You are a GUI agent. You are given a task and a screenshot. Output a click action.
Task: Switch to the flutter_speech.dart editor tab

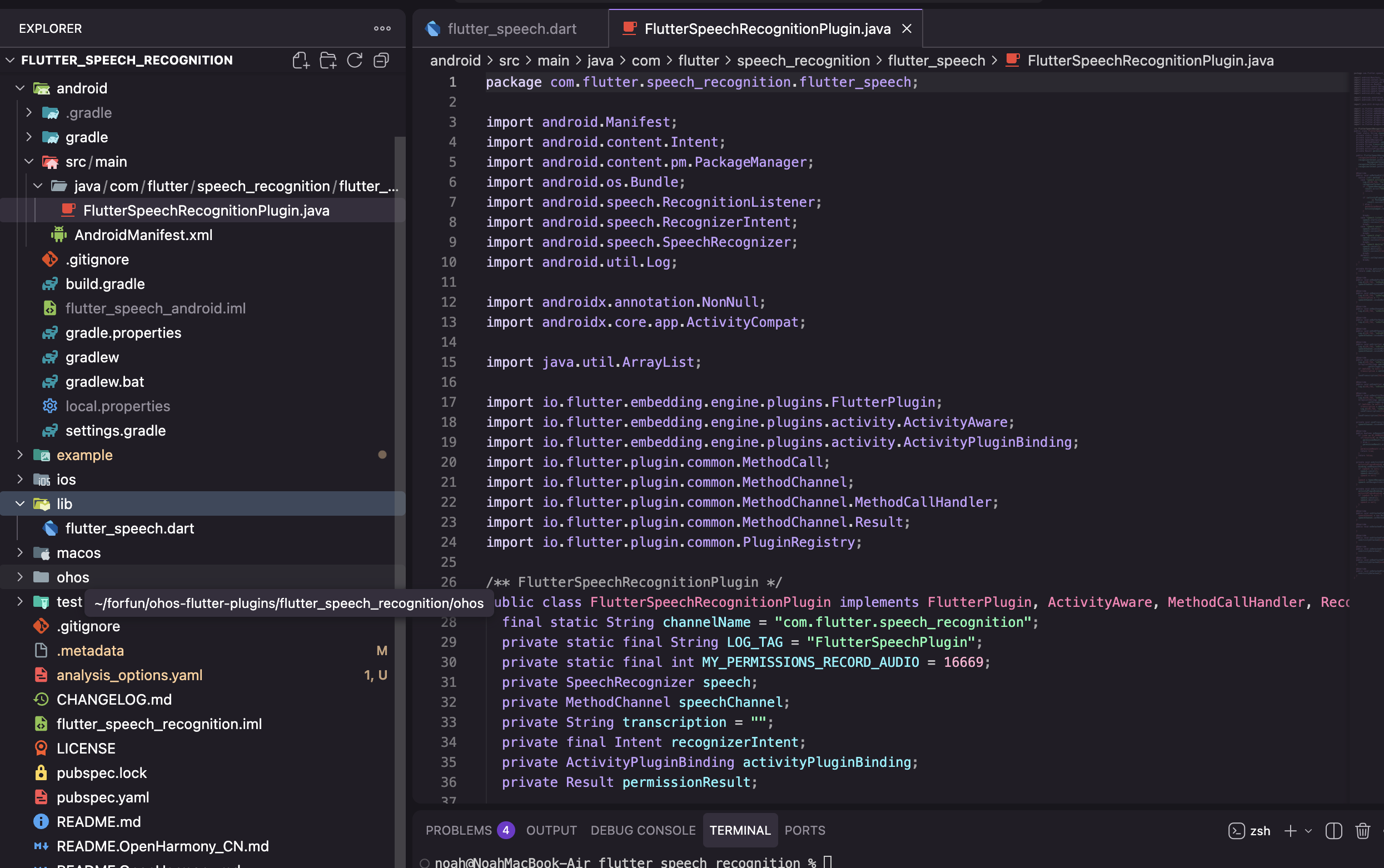pos(511,29)
